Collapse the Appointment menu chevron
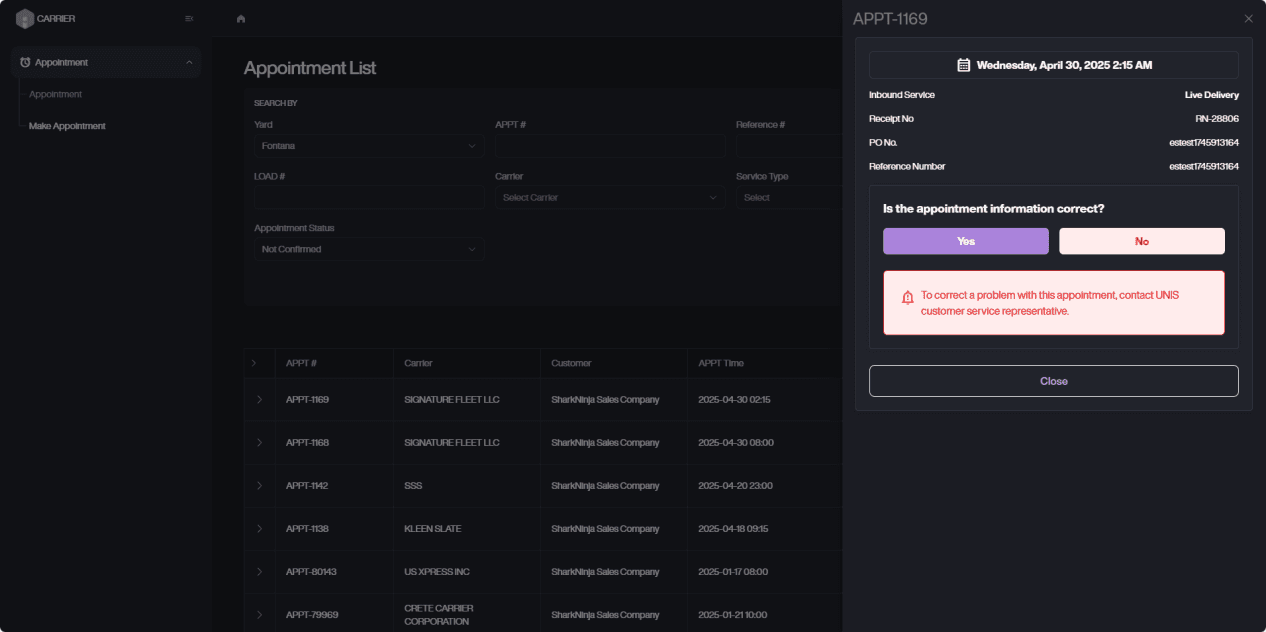The height and width of the screenshot is (632, 1266). (189, 62)
